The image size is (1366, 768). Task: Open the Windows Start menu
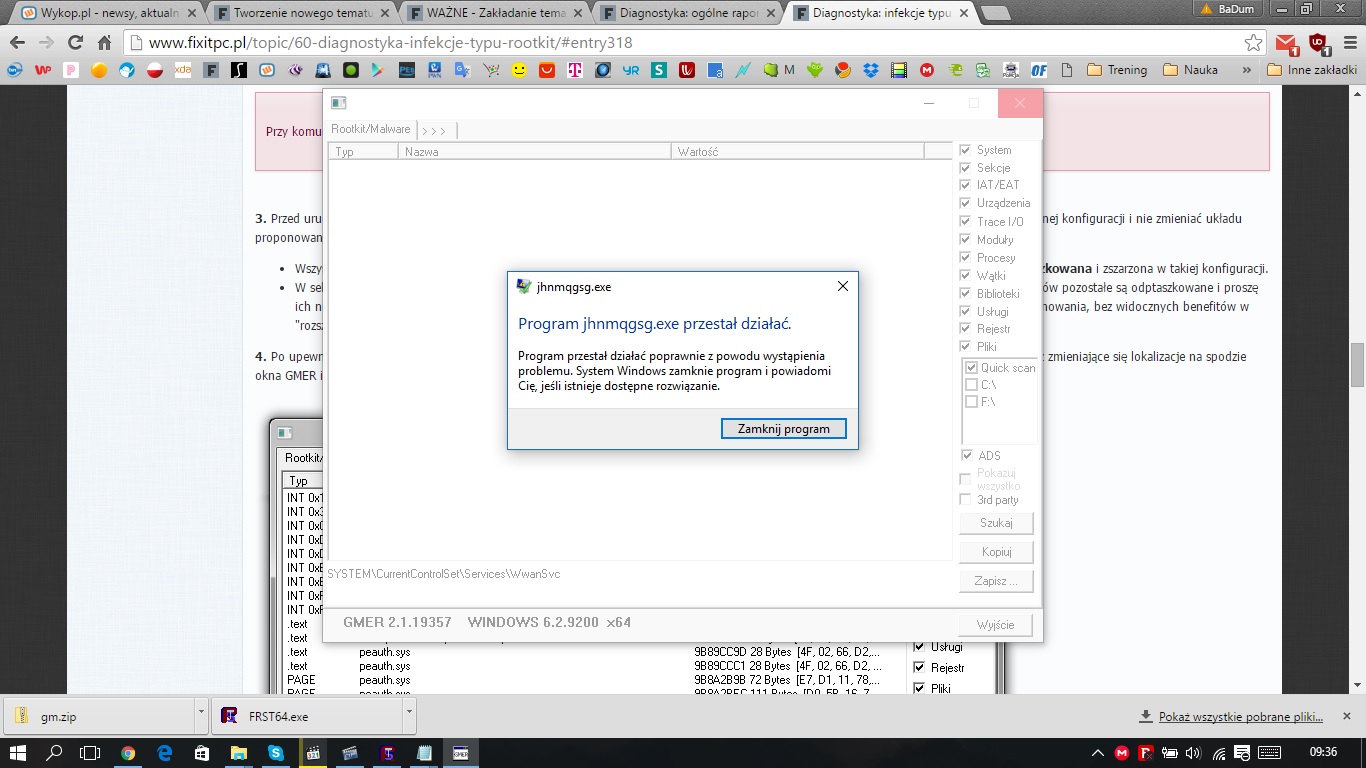pos(17,752)
